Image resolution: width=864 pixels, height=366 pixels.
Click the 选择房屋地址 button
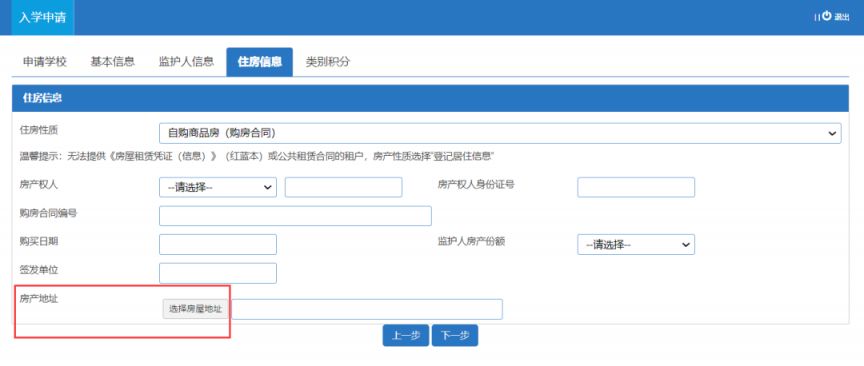point(196,309)
